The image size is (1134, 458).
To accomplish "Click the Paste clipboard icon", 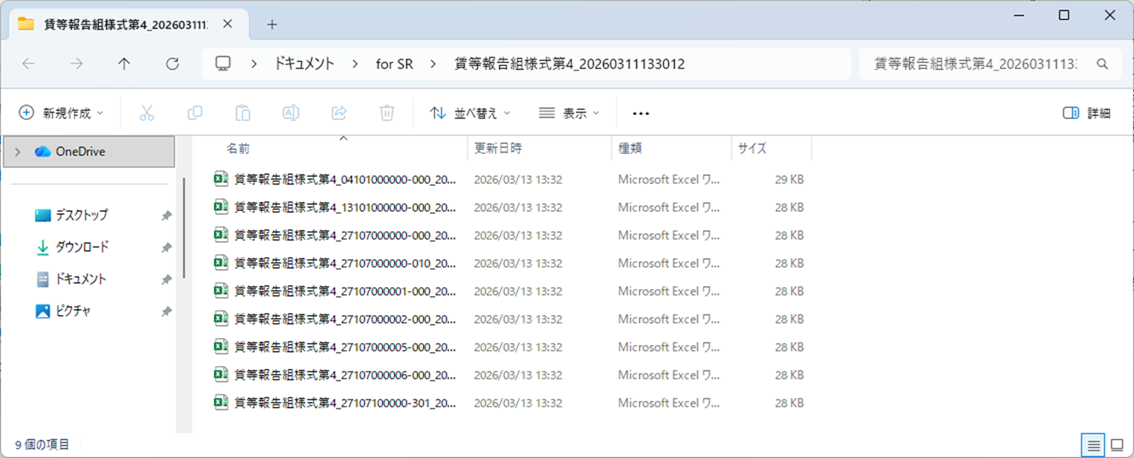I will 243,113.
